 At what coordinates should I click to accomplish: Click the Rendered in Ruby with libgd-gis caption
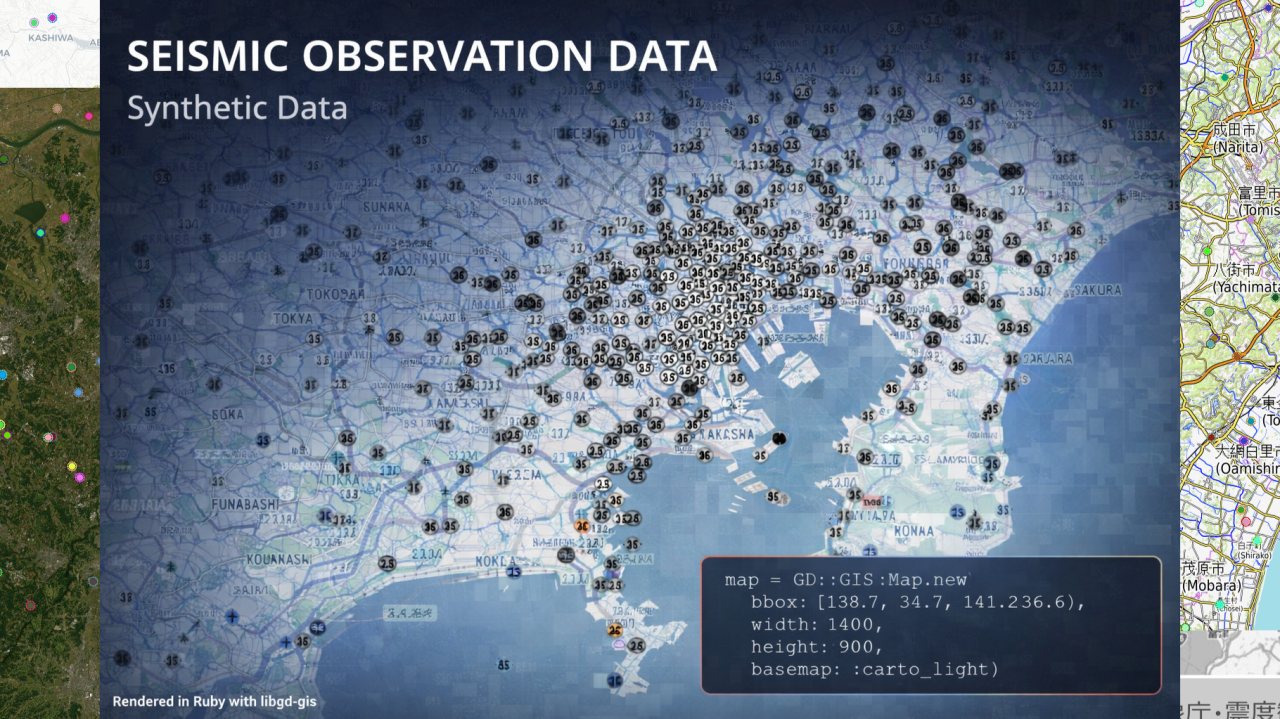click(214, 701)
